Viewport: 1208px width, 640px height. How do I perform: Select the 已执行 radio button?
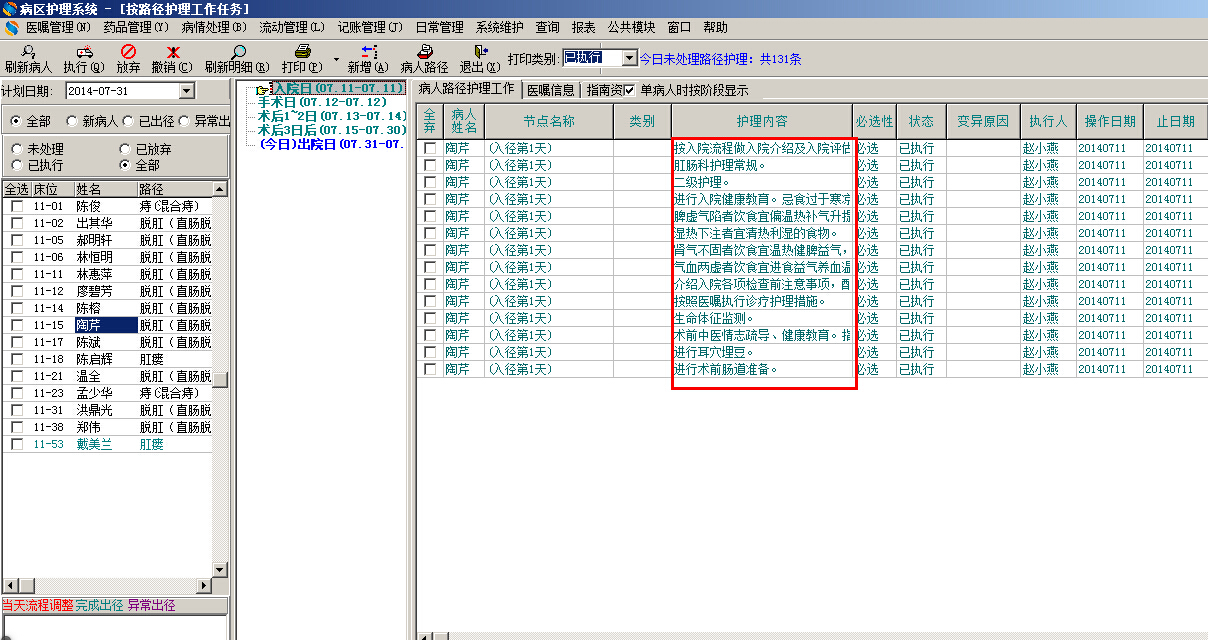coord(16,165)
